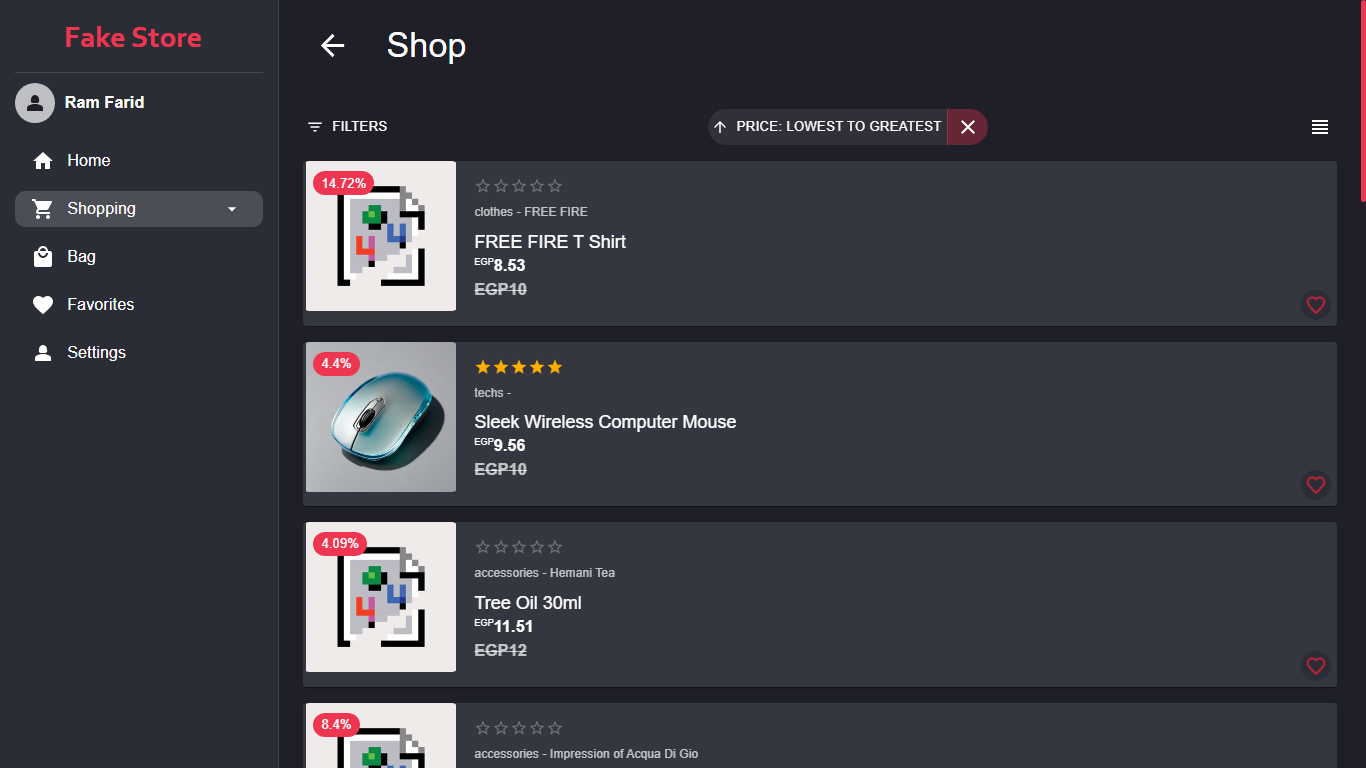Favorite the FREE FIRE T Shirt
Image resolution: width=1366 pixels, height=768 pixels.
coord(1315,305)
